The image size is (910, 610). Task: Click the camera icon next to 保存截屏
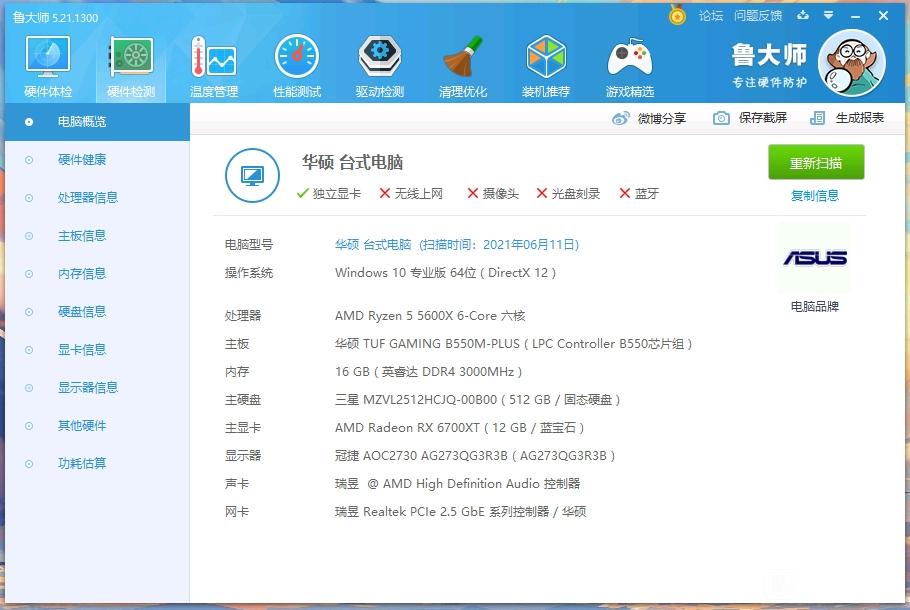tap(721, 118)
